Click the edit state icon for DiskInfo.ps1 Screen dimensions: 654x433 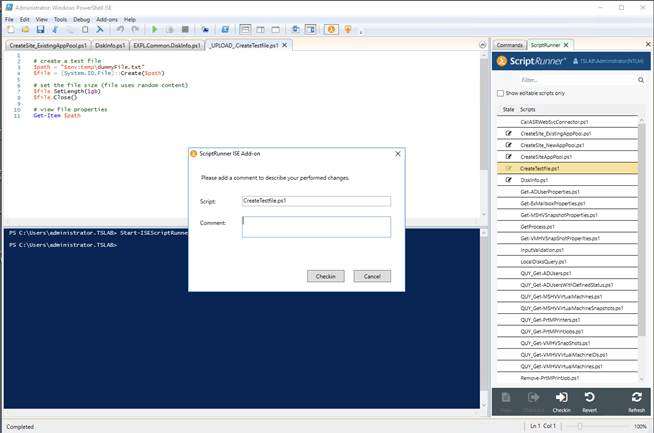(x=508, y=180)
